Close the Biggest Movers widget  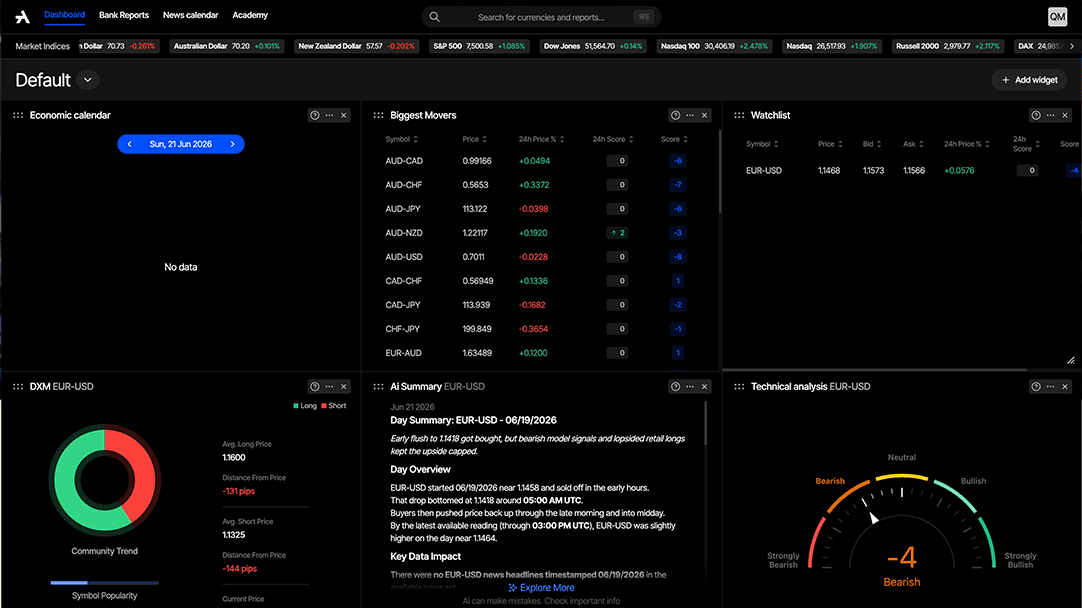[x=705, y=115]
